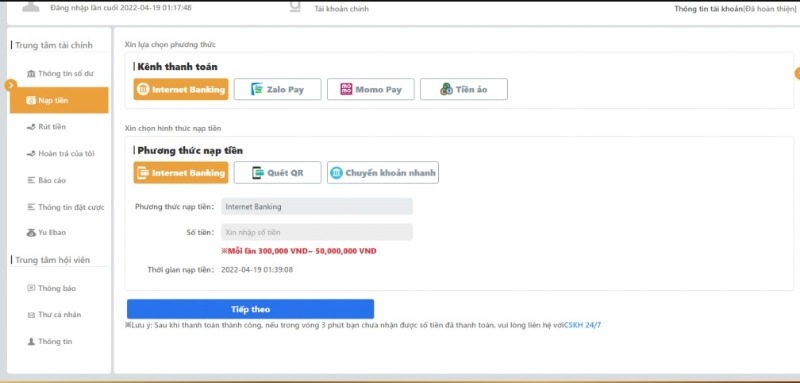The width and height of the screenshot is (800, 383).
Task: Open Yu Ebao menu item
Action: (46, 232)
